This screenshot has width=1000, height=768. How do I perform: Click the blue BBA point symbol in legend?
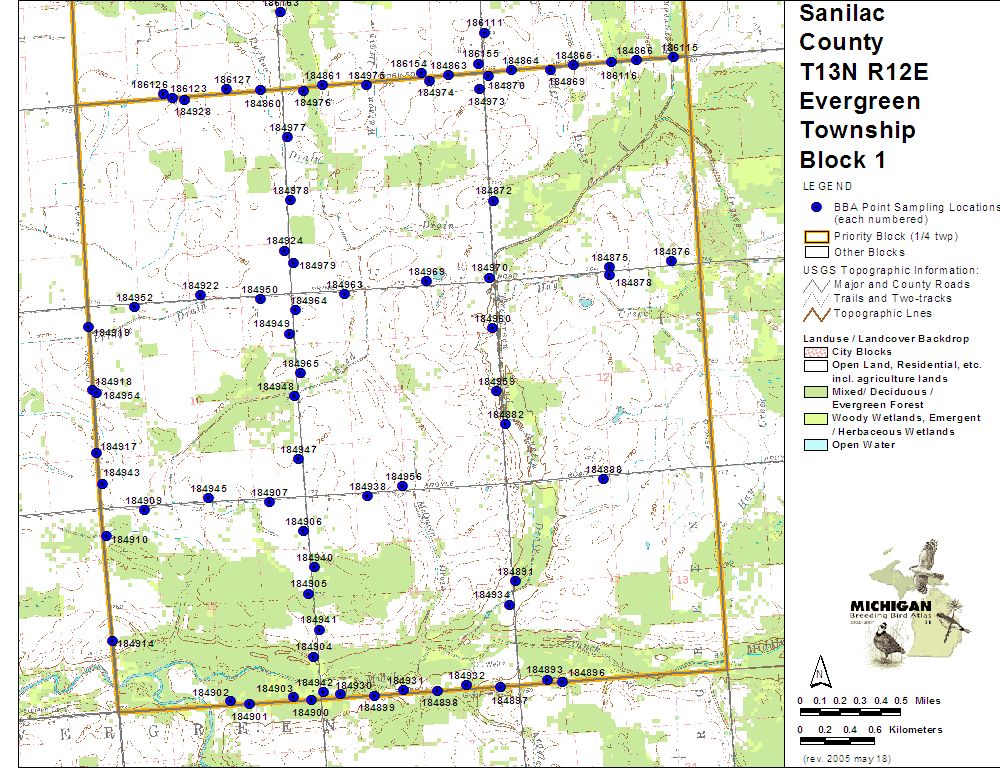click(816, 206)
